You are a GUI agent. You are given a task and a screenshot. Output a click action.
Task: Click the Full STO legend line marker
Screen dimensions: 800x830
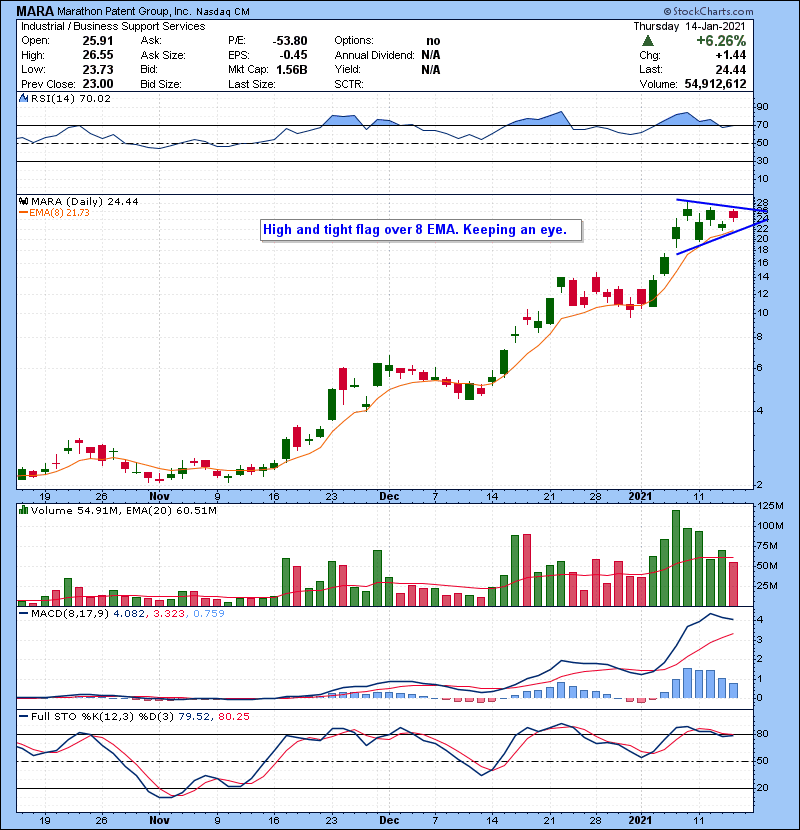[x=23, y=717]
